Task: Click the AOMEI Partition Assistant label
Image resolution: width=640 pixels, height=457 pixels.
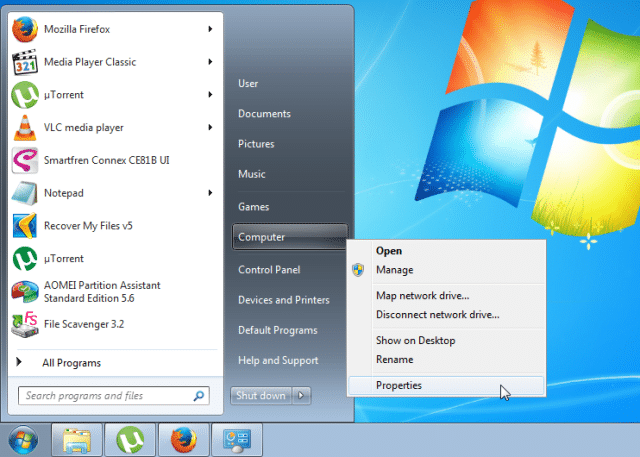Action: coord(102,292)
